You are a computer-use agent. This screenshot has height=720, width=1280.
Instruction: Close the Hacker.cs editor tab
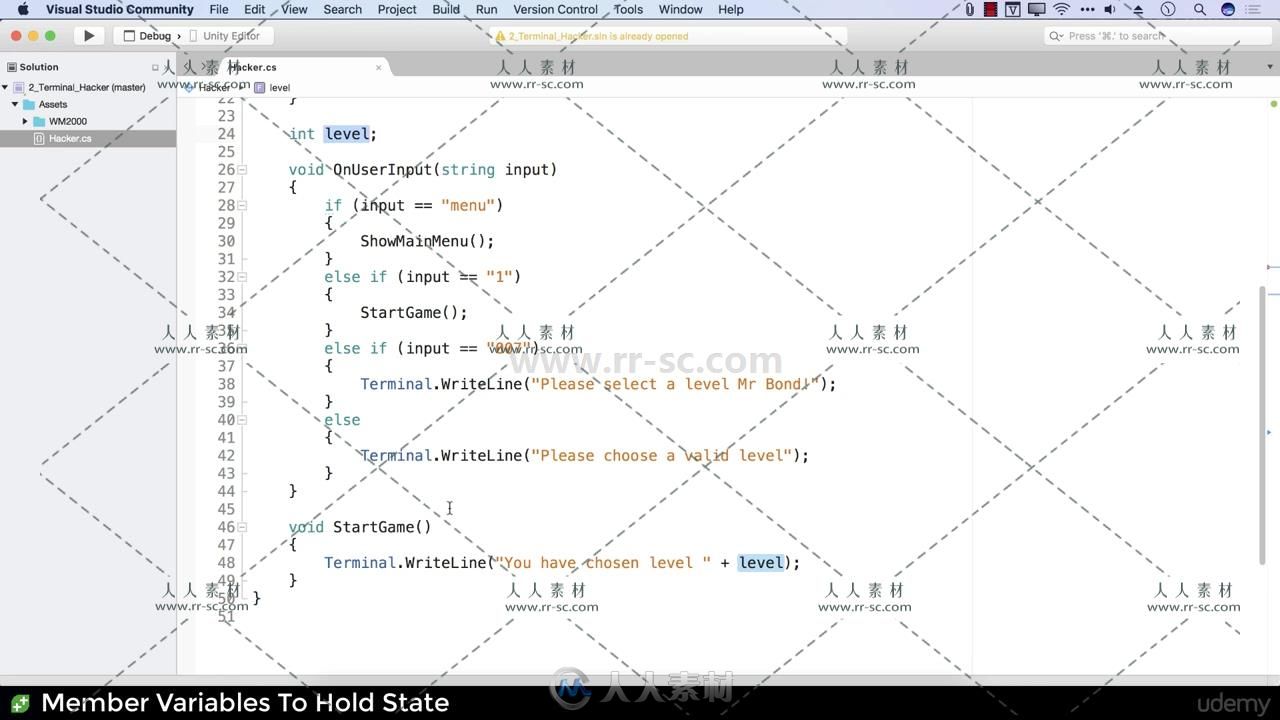[378, 67]
